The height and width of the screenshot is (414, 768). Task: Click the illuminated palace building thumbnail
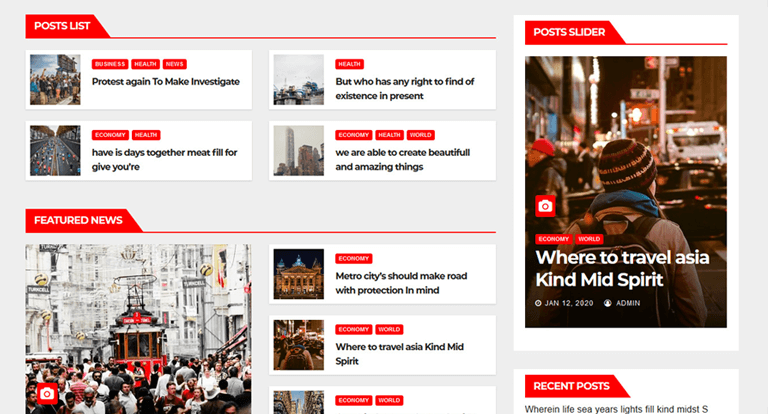299,274
